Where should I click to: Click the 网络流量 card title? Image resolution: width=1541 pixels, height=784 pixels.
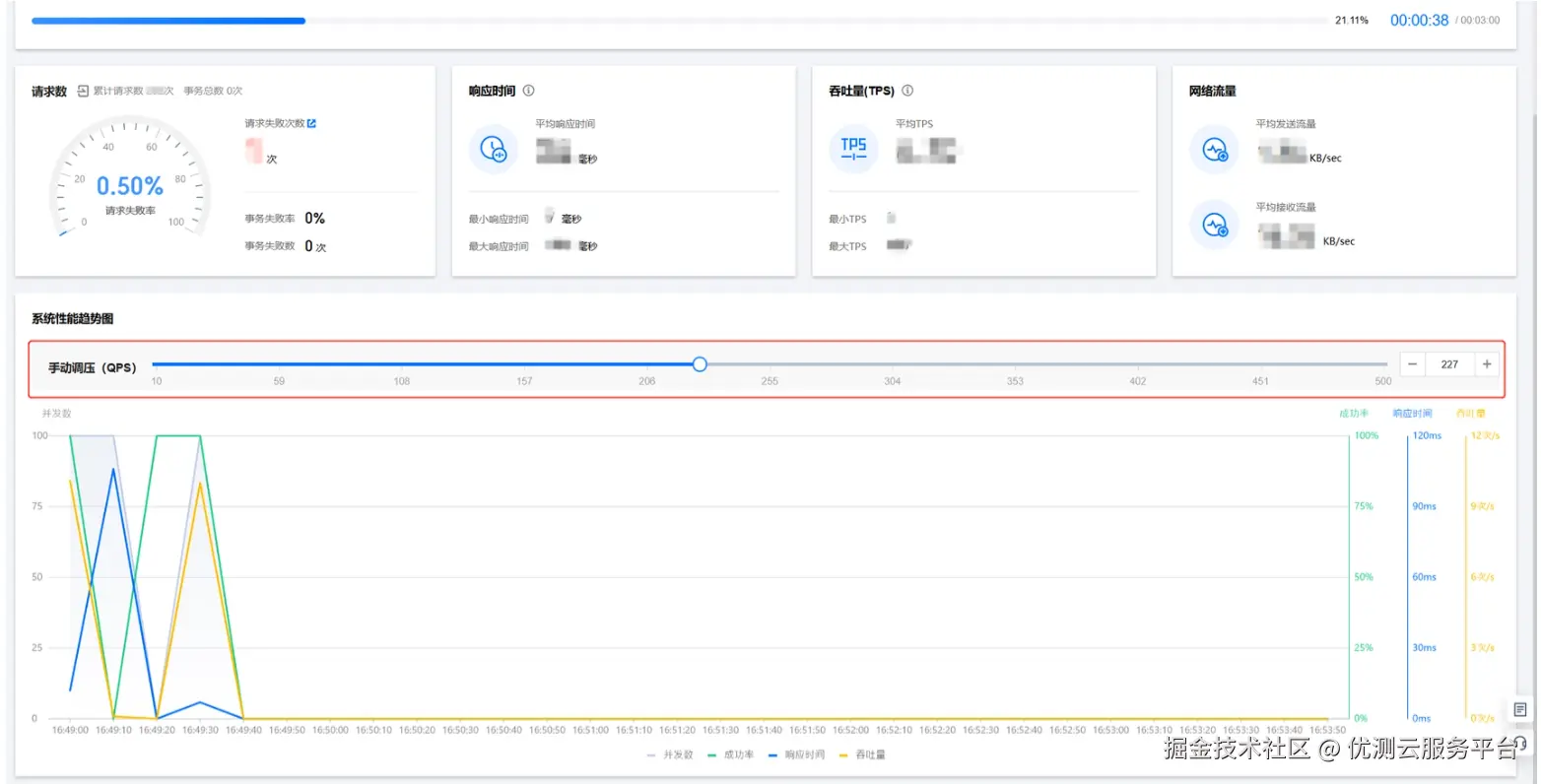coord(1212,91)
